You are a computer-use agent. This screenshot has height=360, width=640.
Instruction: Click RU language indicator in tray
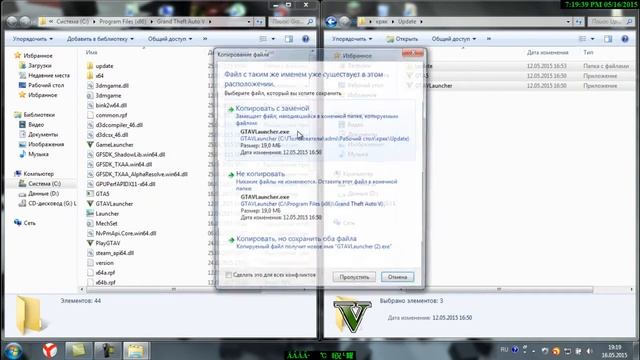pyautogui.click(x=504, y=350)
